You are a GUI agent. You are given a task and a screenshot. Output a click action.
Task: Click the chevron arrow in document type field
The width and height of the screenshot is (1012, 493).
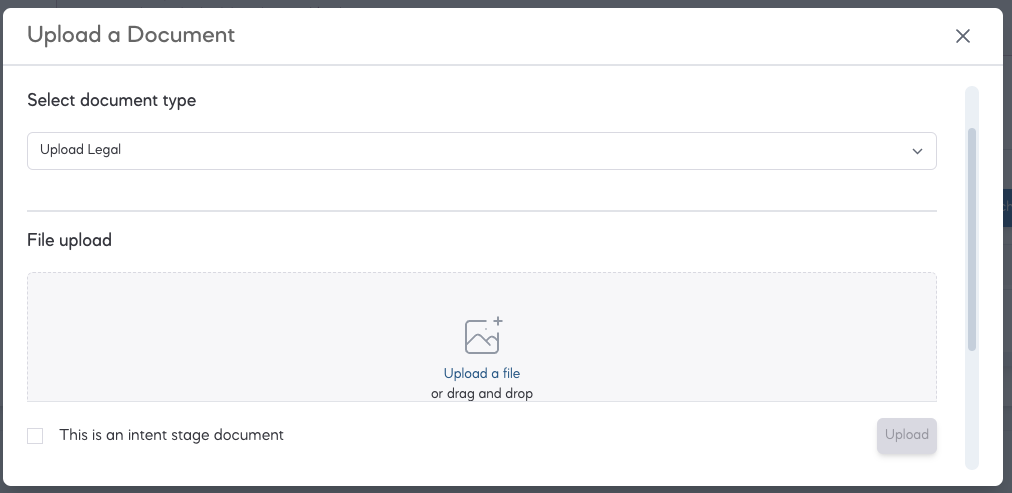[917, 152]
